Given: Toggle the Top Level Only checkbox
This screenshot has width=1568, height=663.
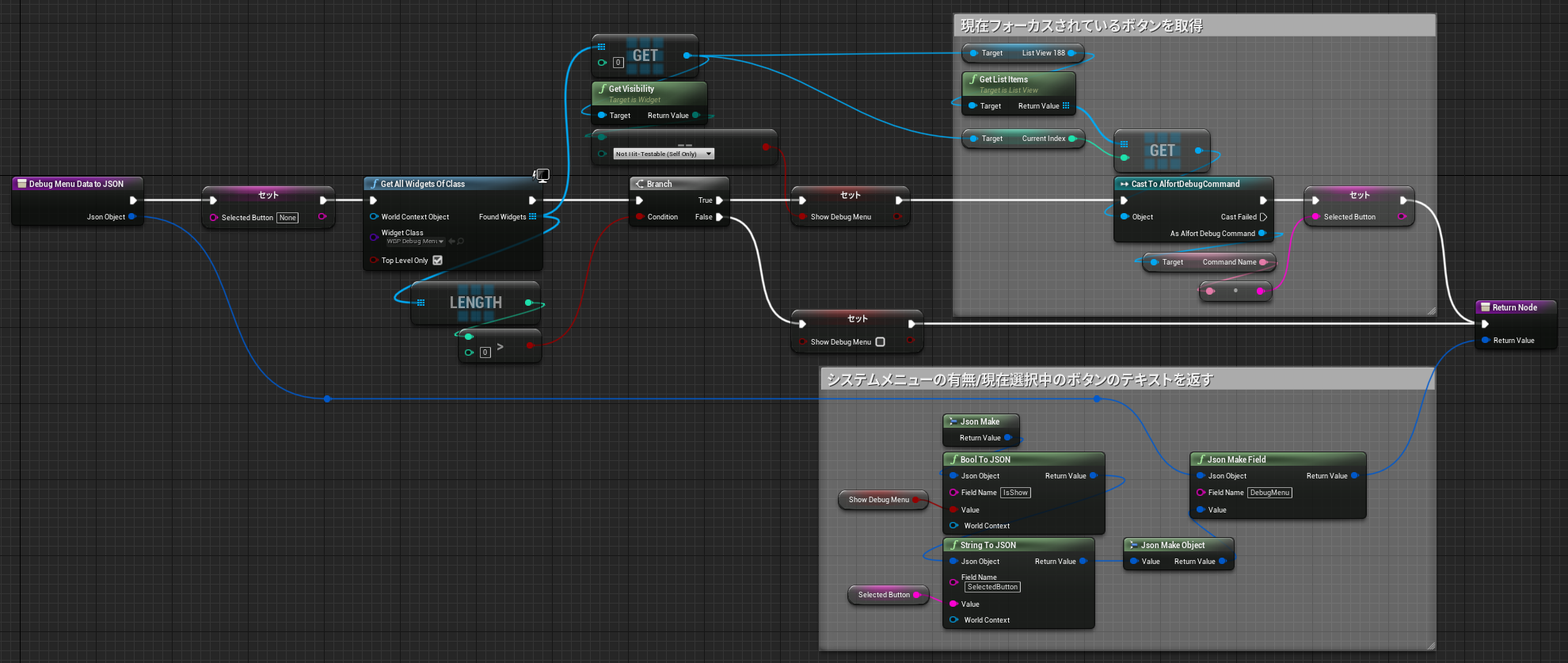Looking at the screenshot, I should point(437,260).
